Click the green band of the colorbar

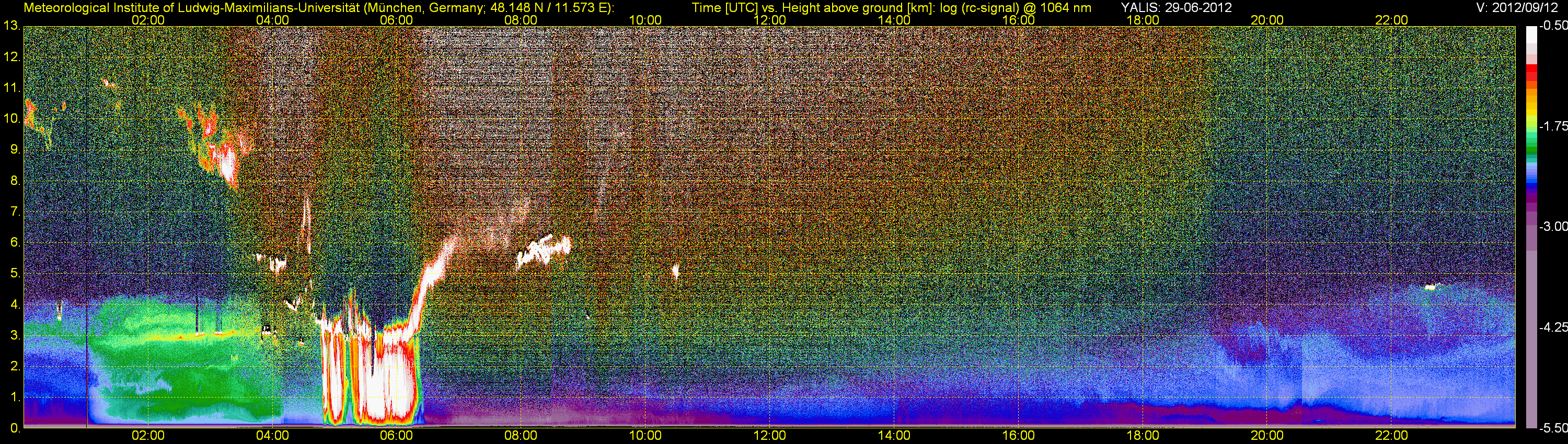tap(1531, 146)
